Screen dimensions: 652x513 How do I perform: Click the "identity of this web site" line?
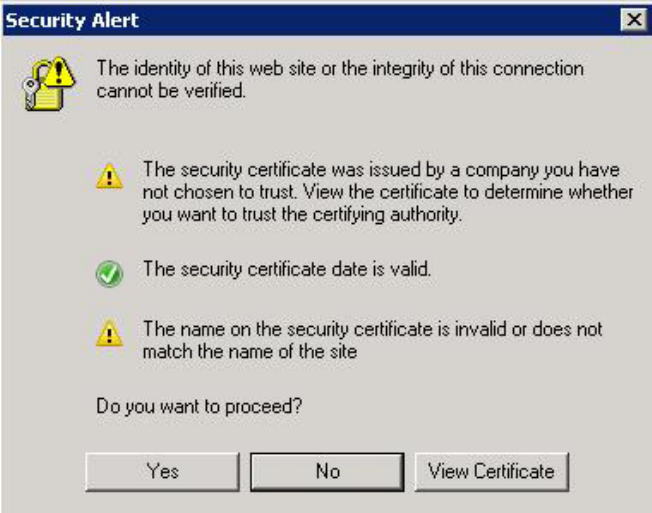(339, 70)
